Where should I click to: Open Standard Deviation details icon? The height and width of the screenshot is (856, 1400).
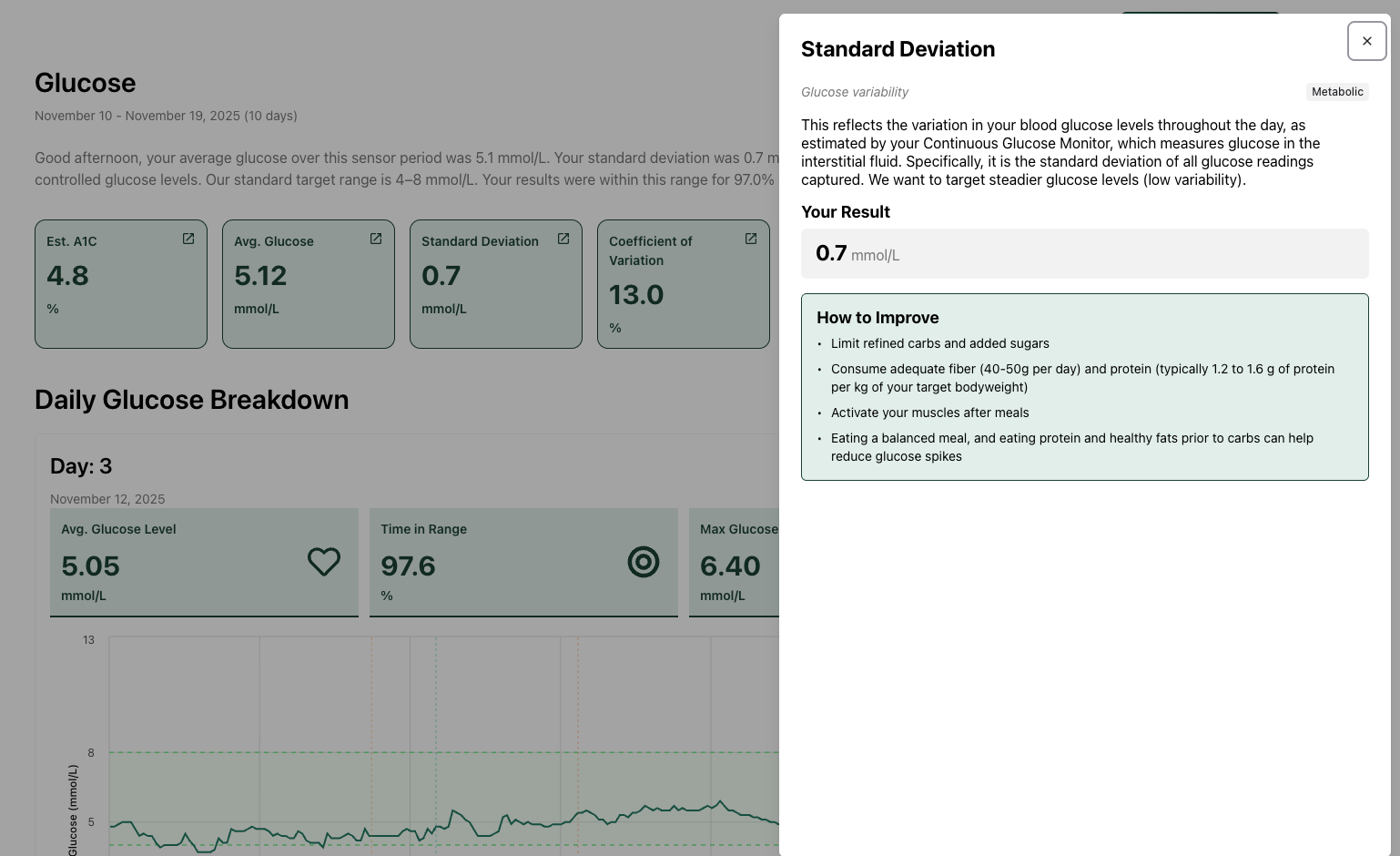click(x=563, y=239)
